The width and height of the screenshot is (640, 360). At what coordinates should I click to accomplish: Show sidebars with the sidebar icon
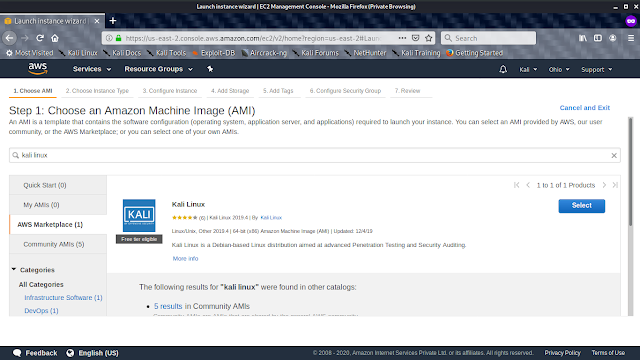[598, 38]
